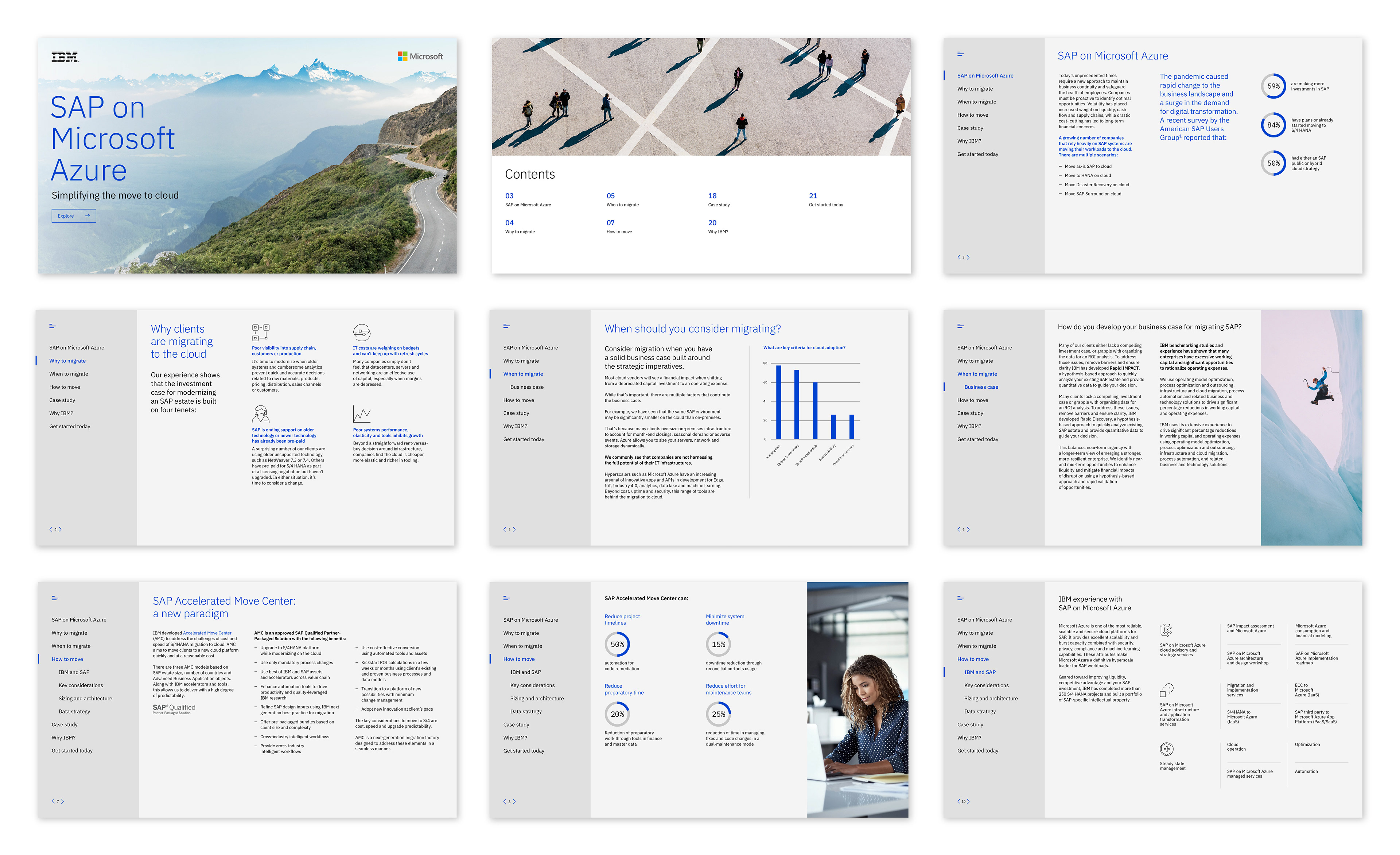Click next-page arrow on page 8 slide
The height and width of the screenshot is (855, 1400).
(x=515, y=802)
